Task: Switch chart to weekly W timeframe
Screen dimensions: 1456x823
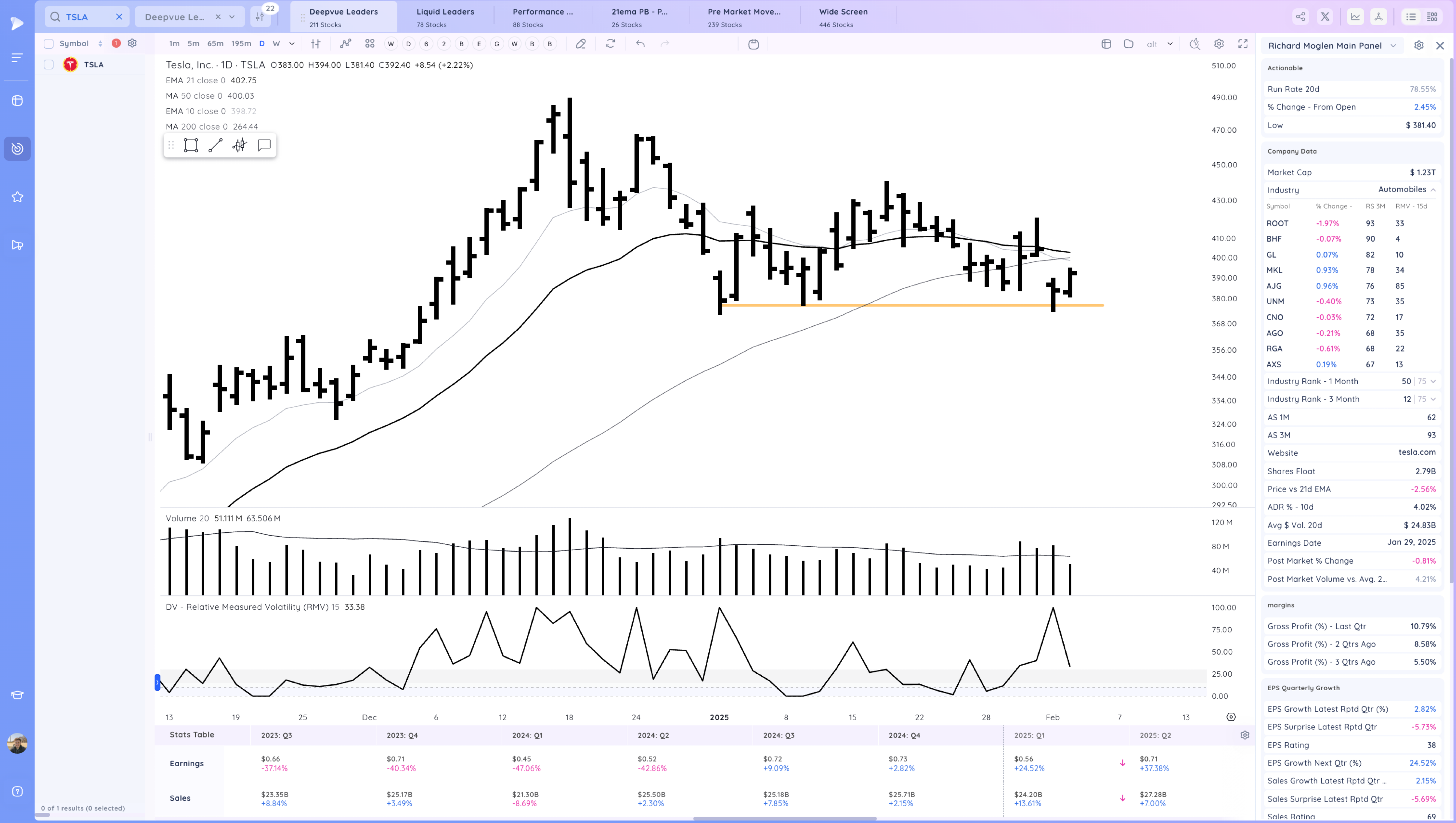Action: coord(276,44)
